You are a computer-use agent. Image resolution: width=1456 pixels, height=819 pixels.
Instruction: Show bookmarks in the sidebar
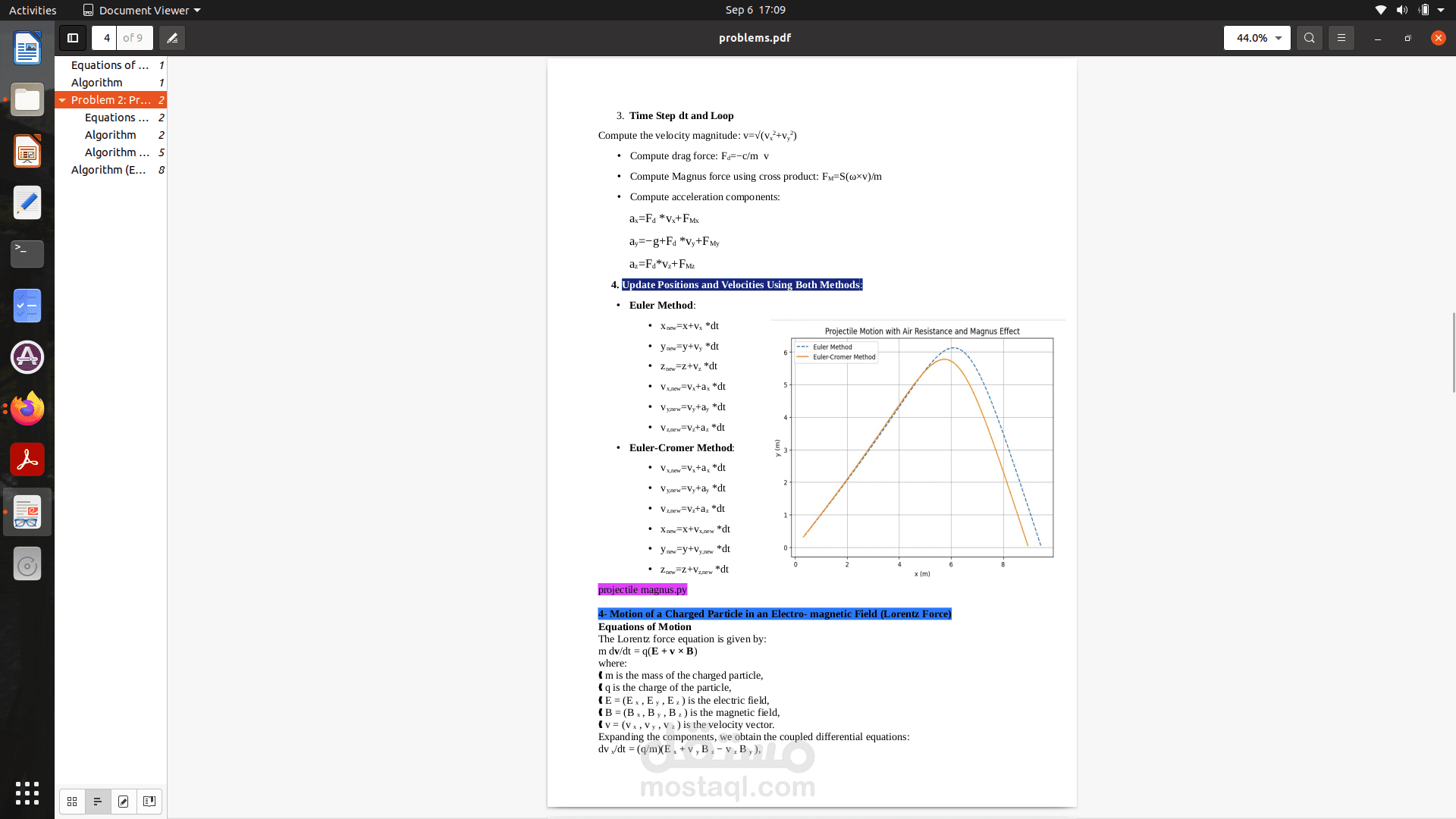pyautogui.click(x=149, y=802)
